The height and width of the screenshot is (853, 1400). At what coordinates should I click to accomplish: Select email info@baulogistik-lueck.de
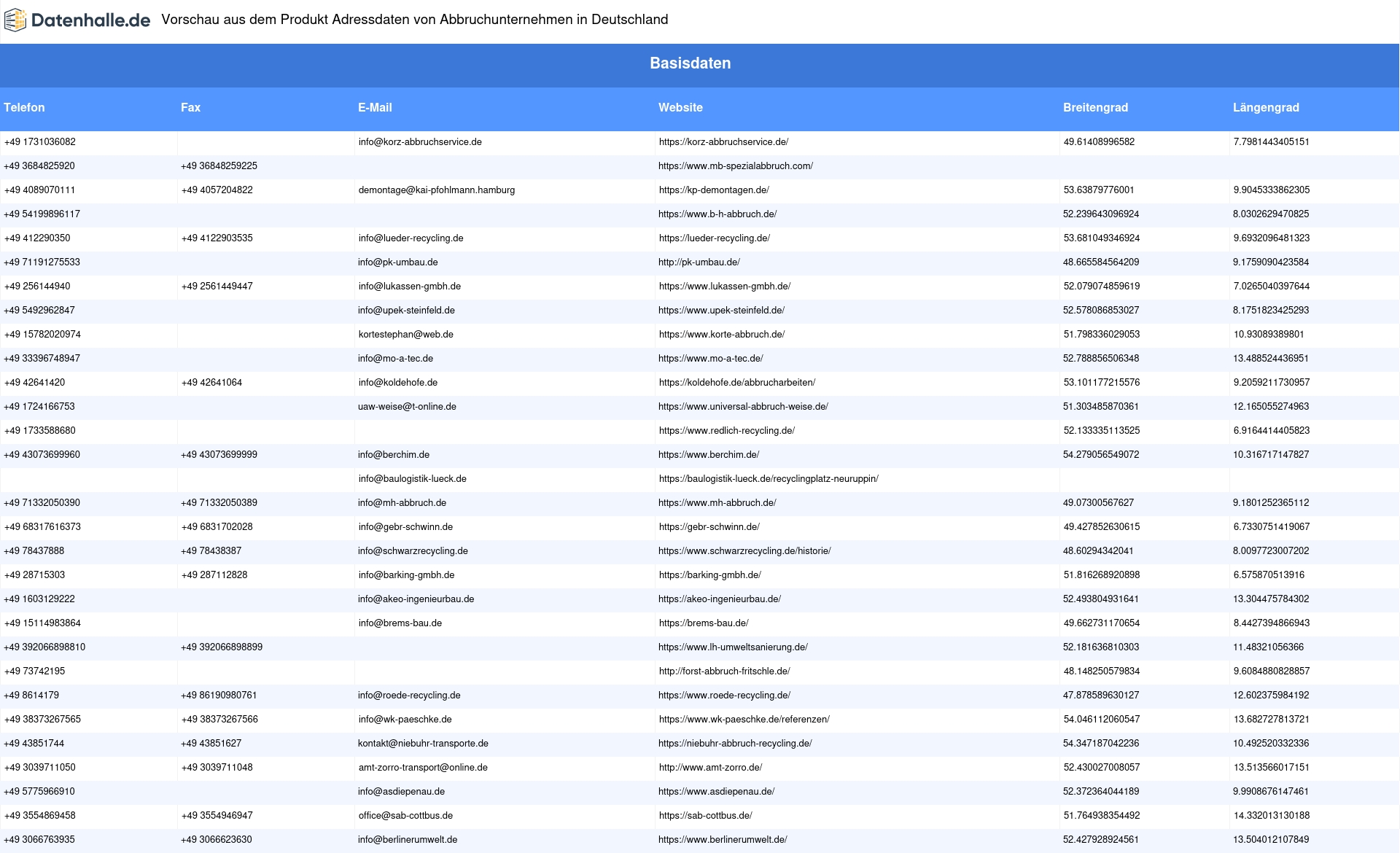click(x=413, y=479)
